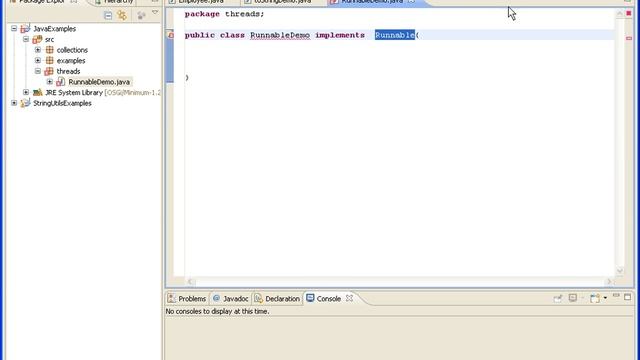Screen dimensions: 640x360
Task: Click the closing brace in the editor
Action: click(x=187, y=78)
